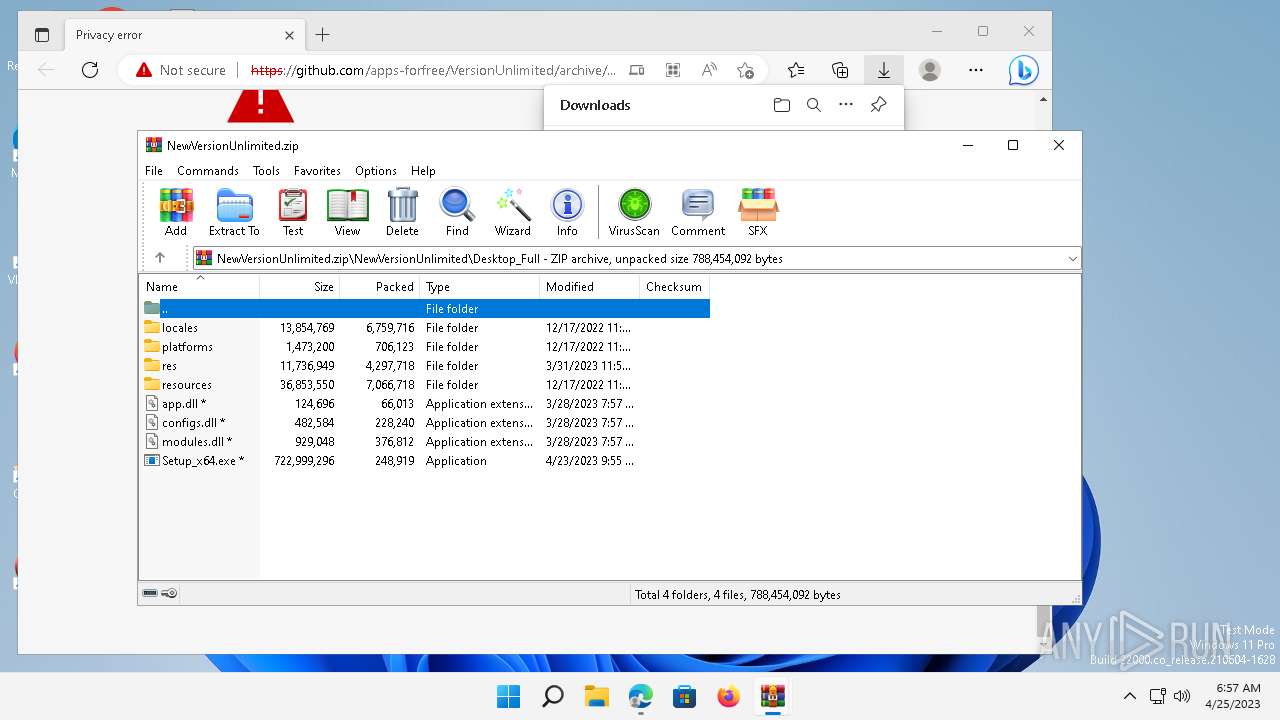Open the taskbar clock and date
The height and width of the screenshot is (720, 1280).
[x=1233, y=696]
